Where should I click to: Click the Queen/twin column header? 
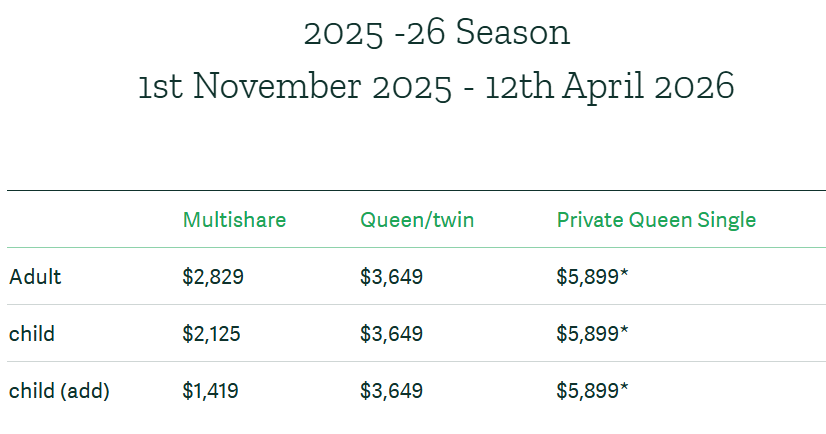(417, 220)
